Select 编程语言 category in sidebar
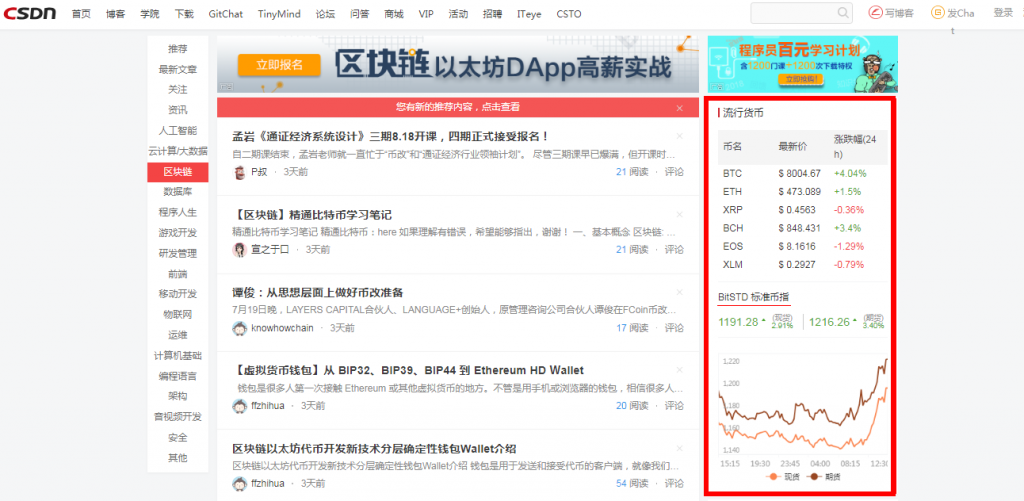The height and width of the screenshot is (501, 1024). tap(178, 376)
